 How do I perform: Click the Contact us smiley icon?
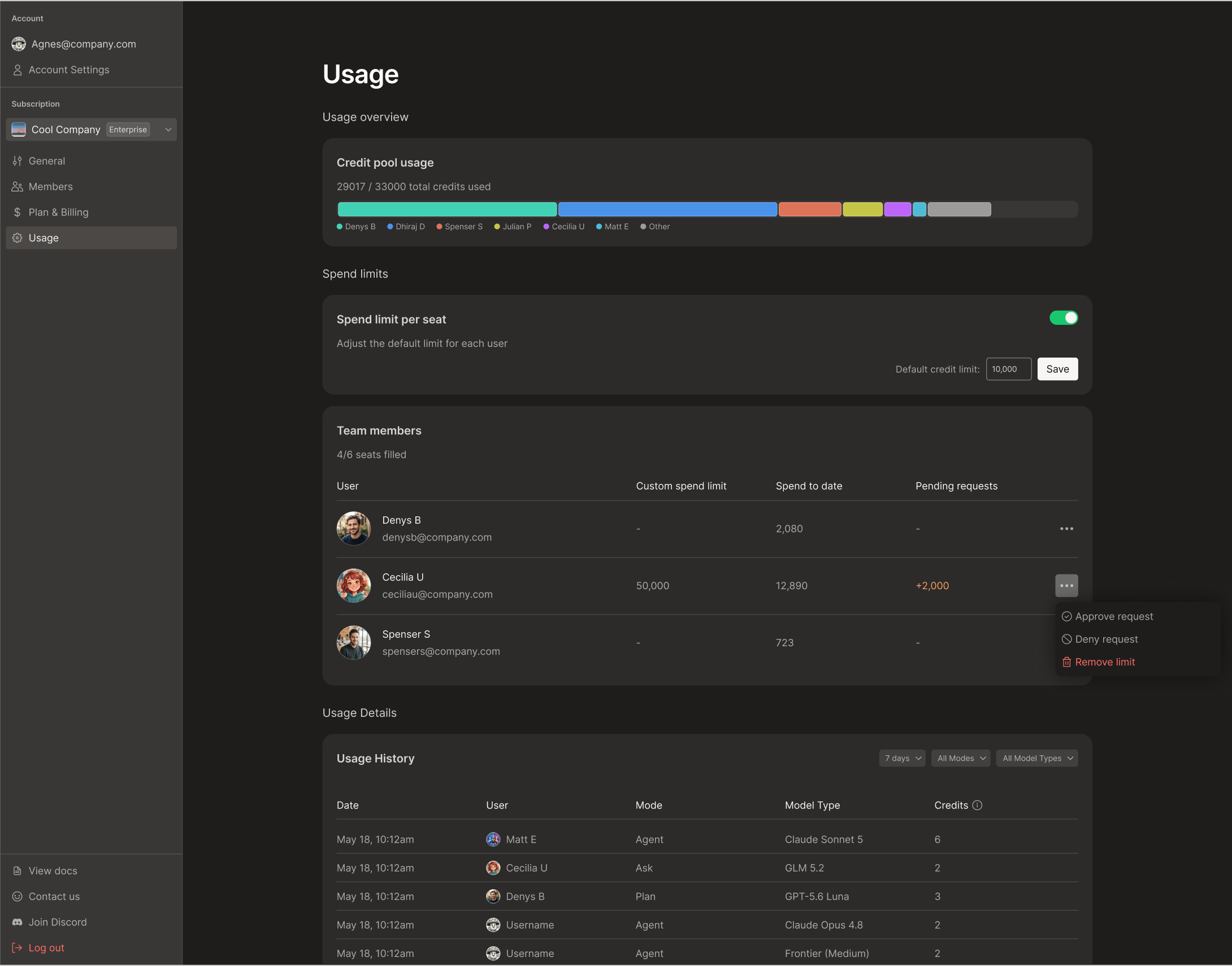pos(18,897)
